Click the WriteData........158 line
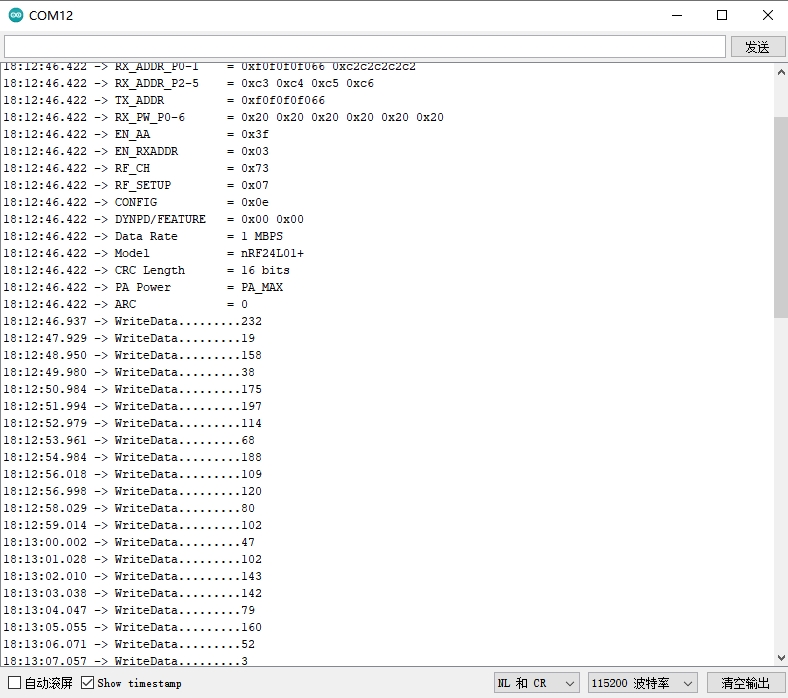Viewport: 788px width, 698px height. pos(133,355)
